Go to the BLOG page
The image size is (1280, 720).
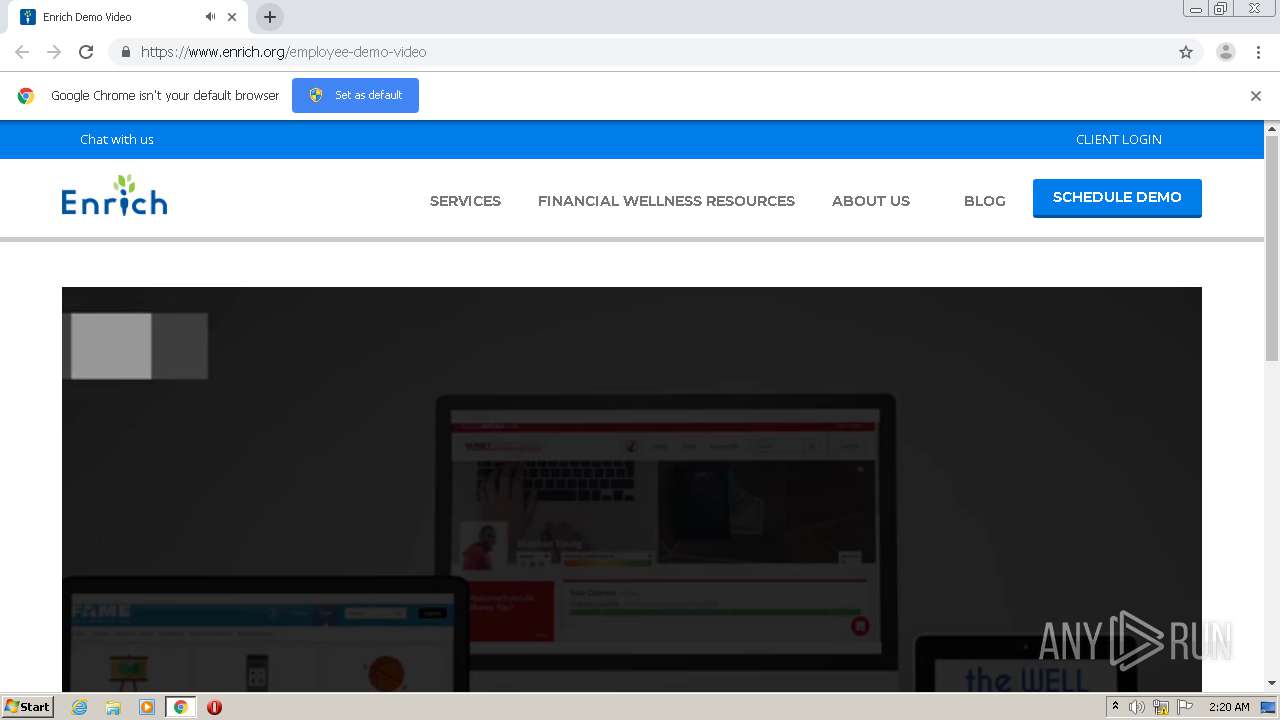tap(985, 201)
